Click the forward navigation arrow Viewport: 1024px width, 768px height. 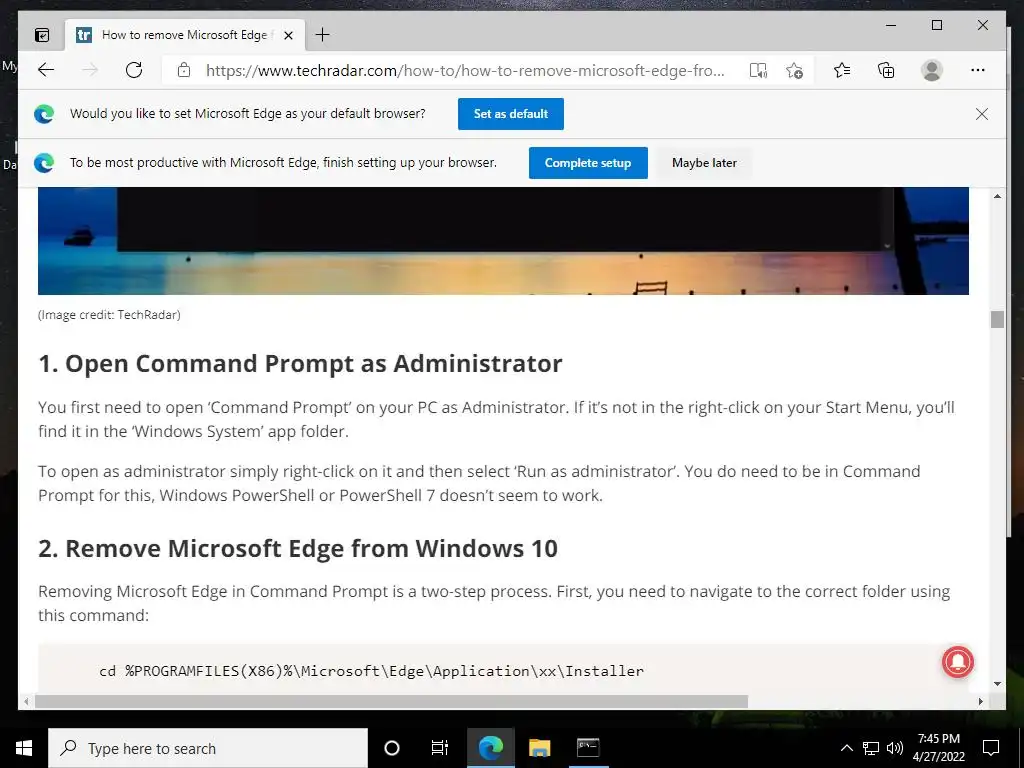(x=90, y=70)
